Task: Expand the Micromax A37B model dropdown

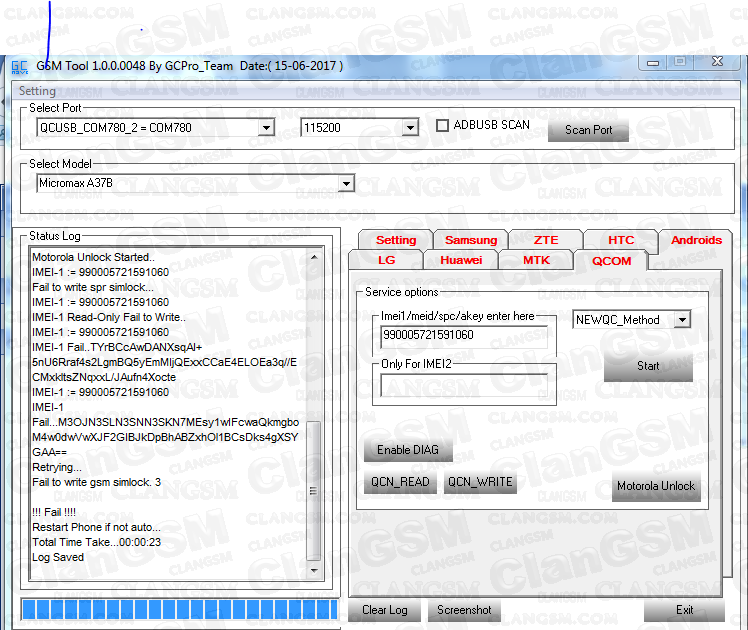Action: pos(346,183)
